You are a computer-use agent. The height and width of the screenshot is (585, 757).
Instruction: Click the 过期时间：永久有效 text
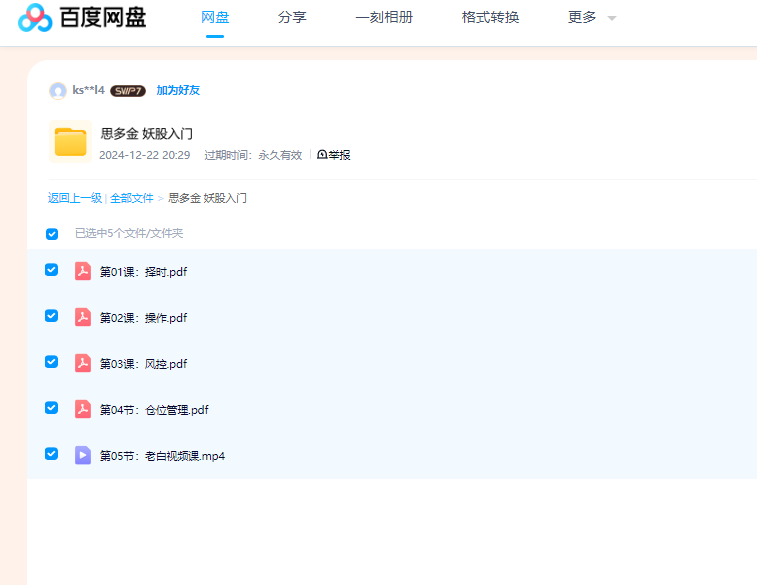coord(253,155)
